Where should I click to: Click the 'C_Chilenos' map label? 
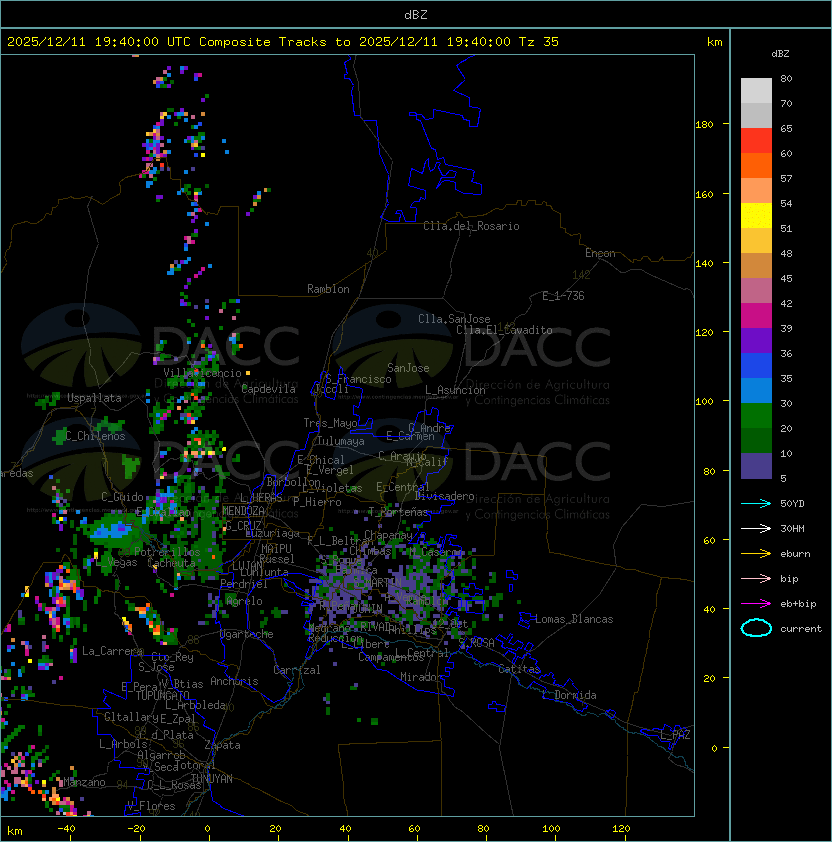(95, 436)
